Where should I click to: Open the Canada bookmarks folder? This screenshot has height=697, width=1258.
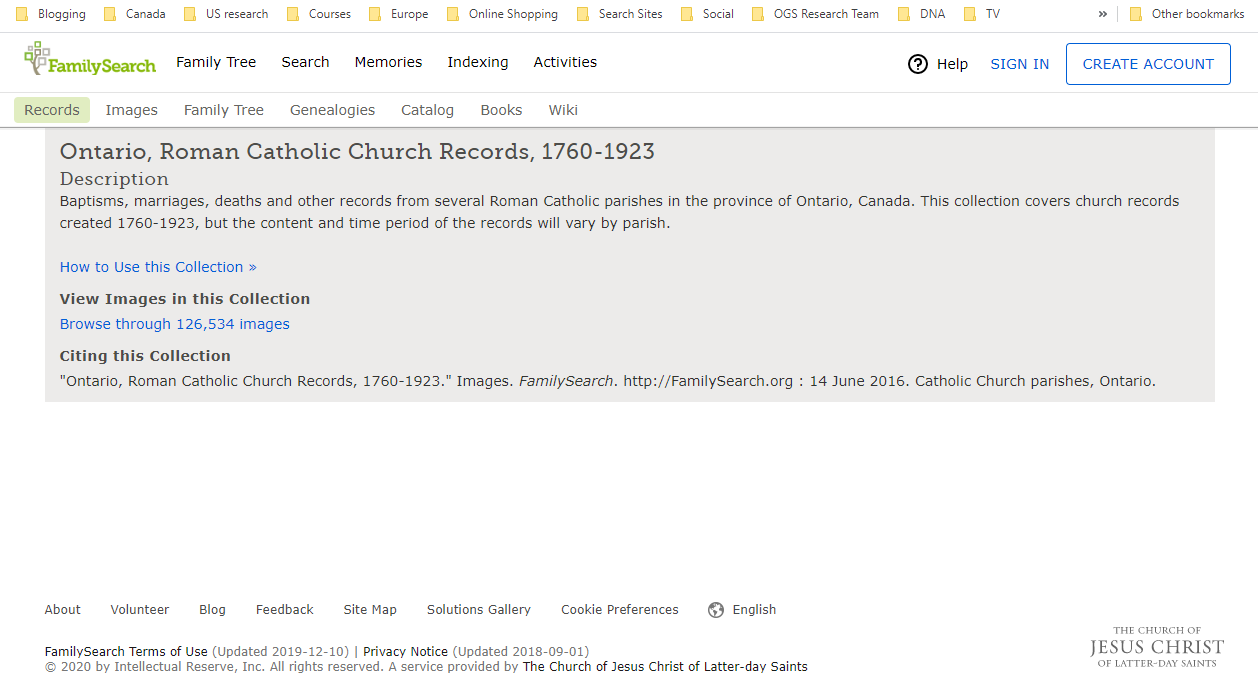[135, 14]
